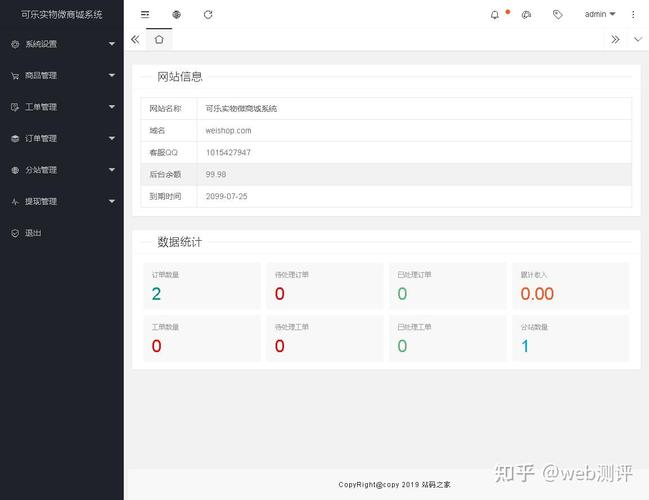
Task: Click the CopyRight 站码之家 footer text
Action: point(394,484)
